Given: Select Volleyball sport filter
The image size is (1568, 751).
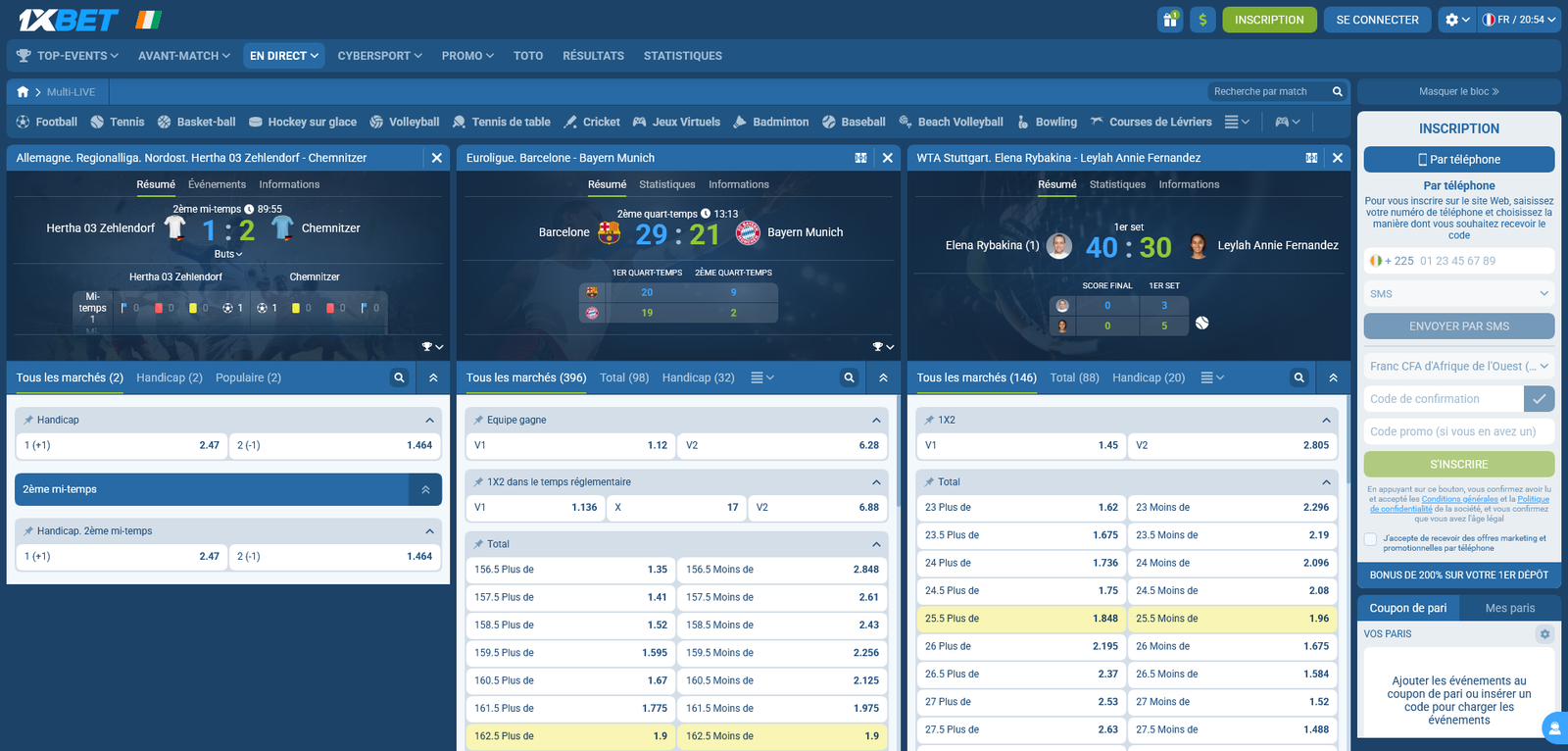Looking at the screenshot, I should pos(405,122).
